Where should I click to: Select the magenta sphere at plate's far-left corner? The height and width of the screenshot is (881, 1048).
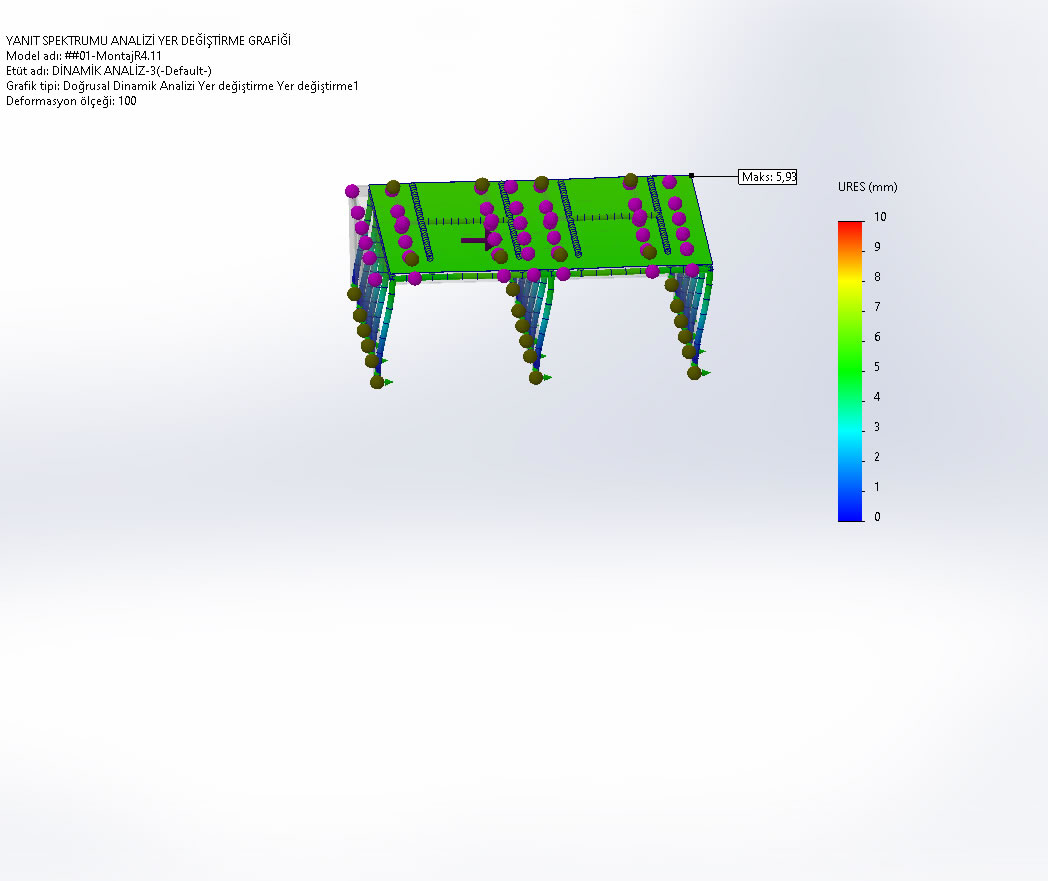point(352,191)
